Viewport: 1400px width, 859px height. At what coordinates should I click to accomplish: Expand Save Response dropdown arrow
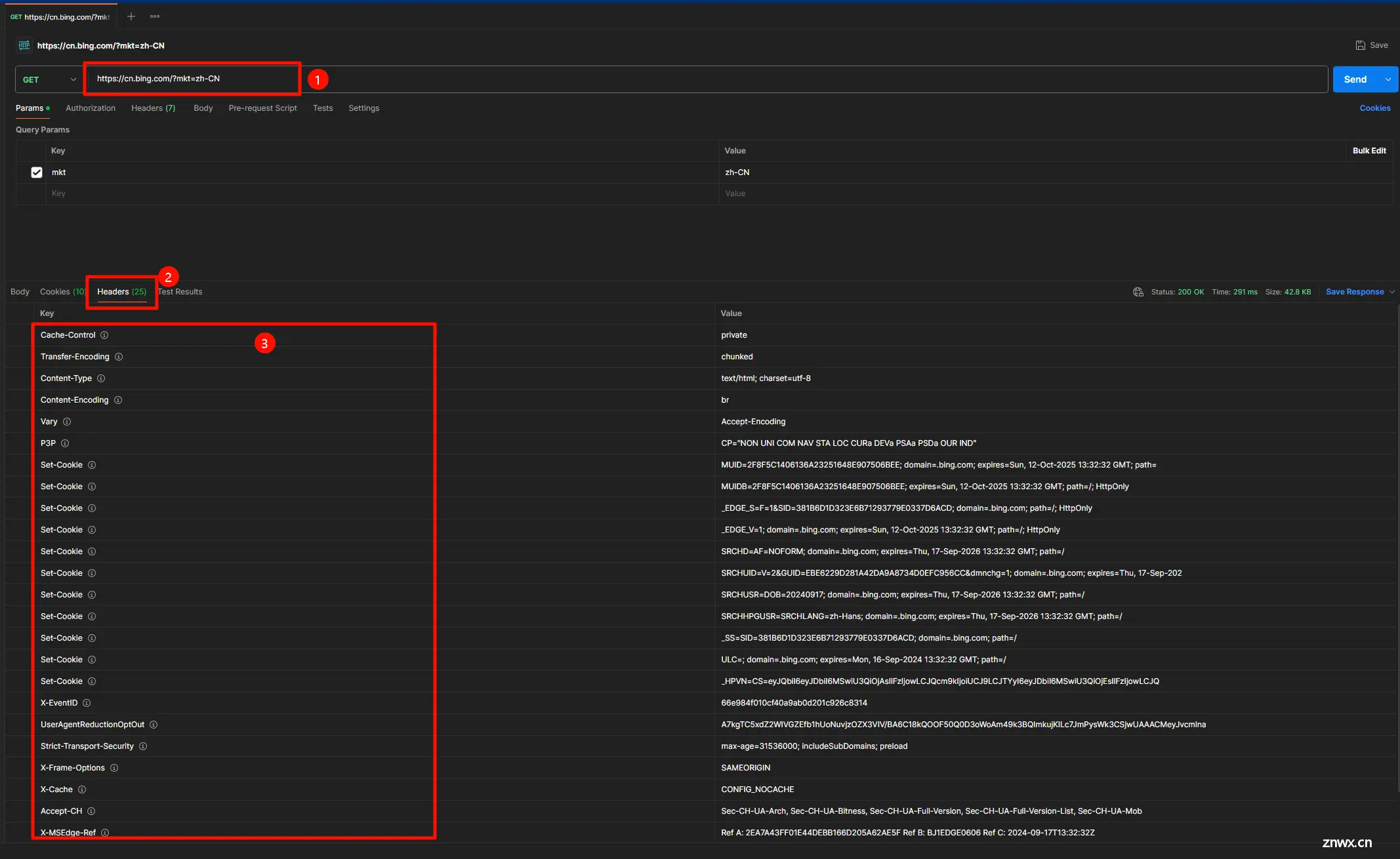pyautogui.click(x=1392, y=292)
